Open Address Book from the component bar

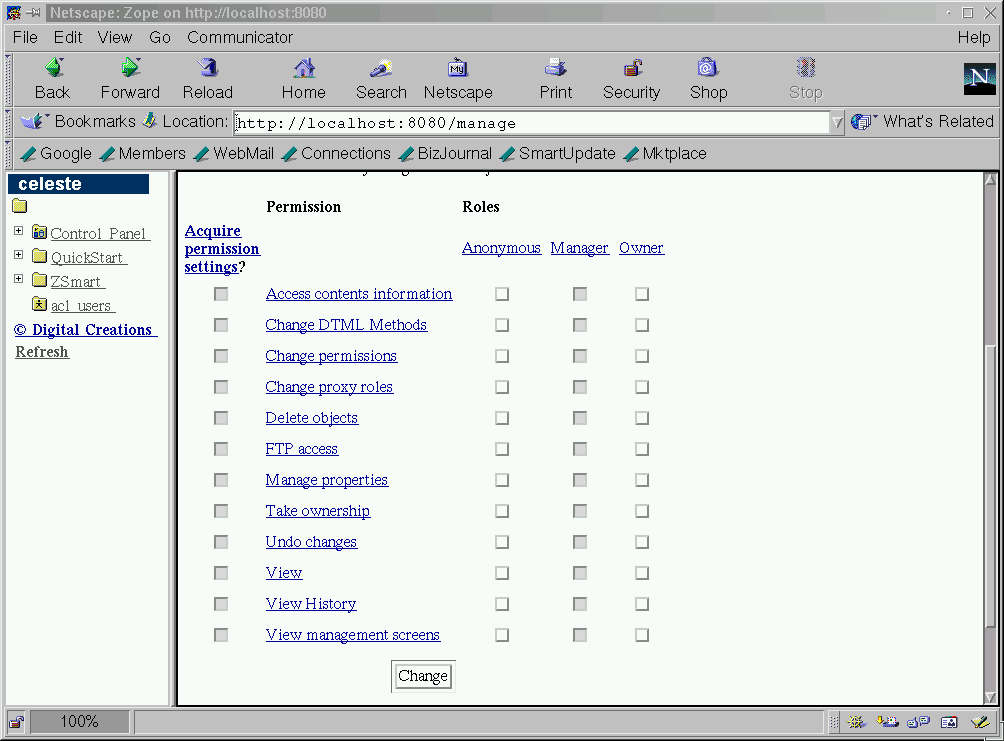[x=949, y=722]
